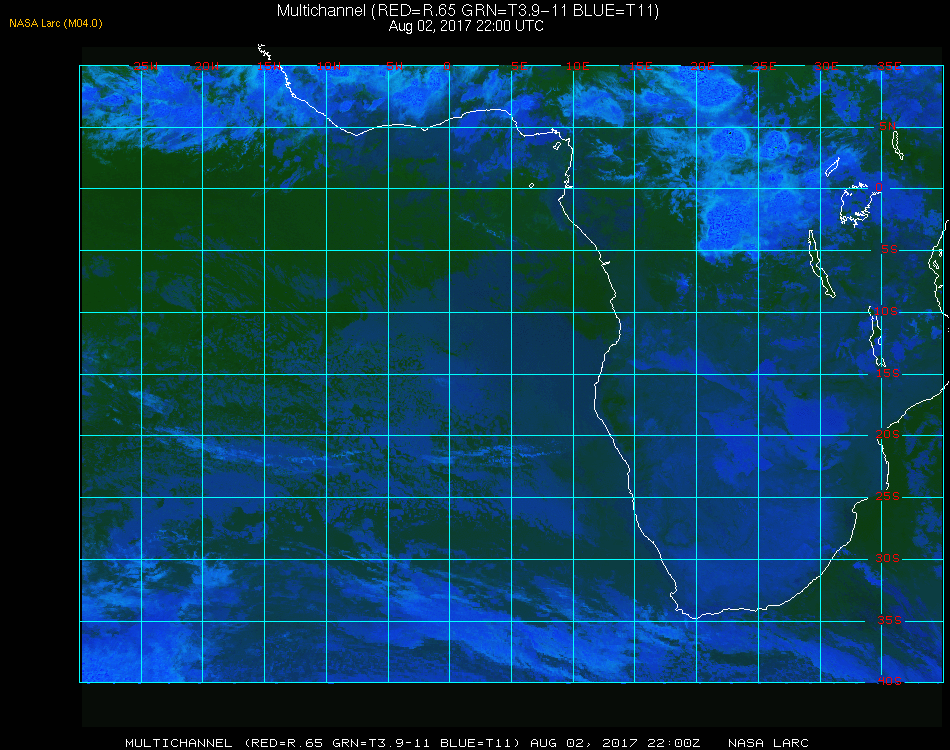Click the bottom 'AUG 02, 2017 22:00Z' caption

615,743
